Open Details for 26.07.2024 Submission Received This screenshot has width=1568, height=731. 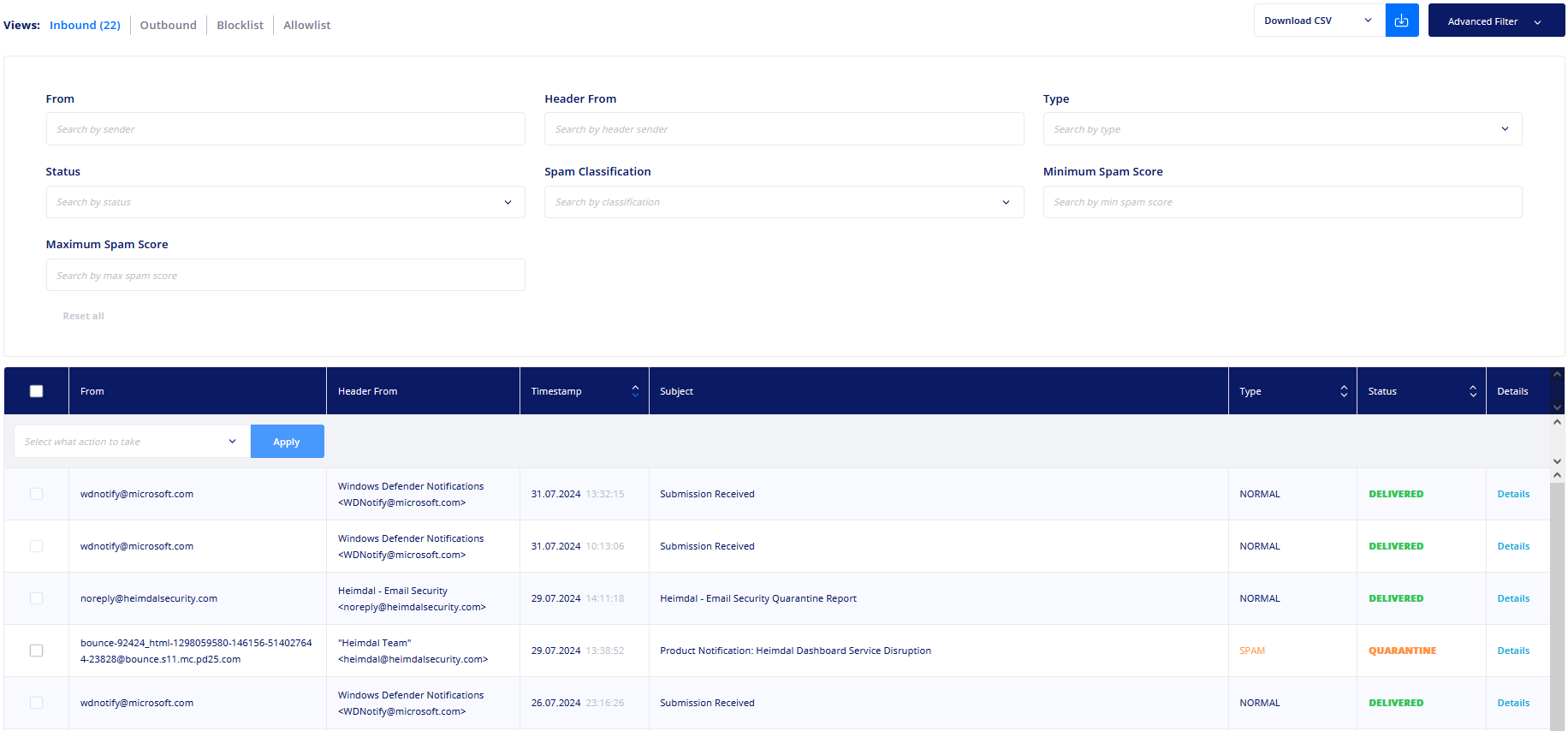pos(1513,703)
